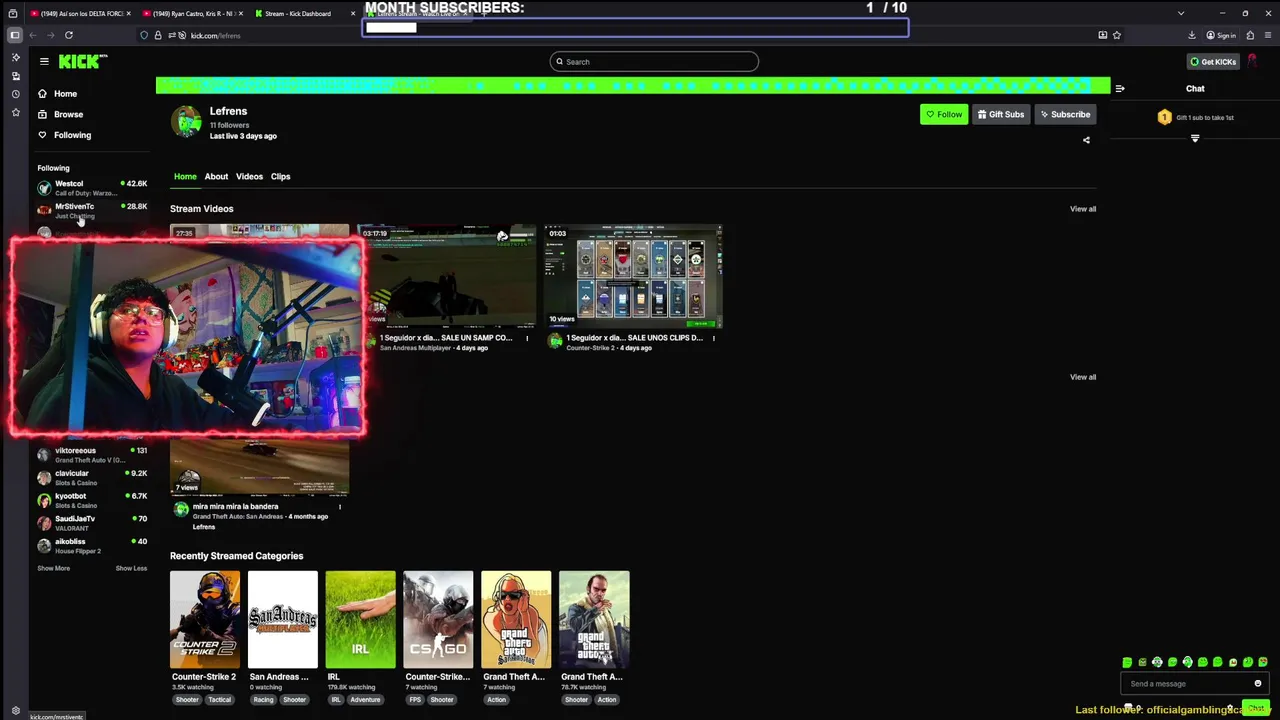Open options for mira mira la bandera

click(340, 507)
